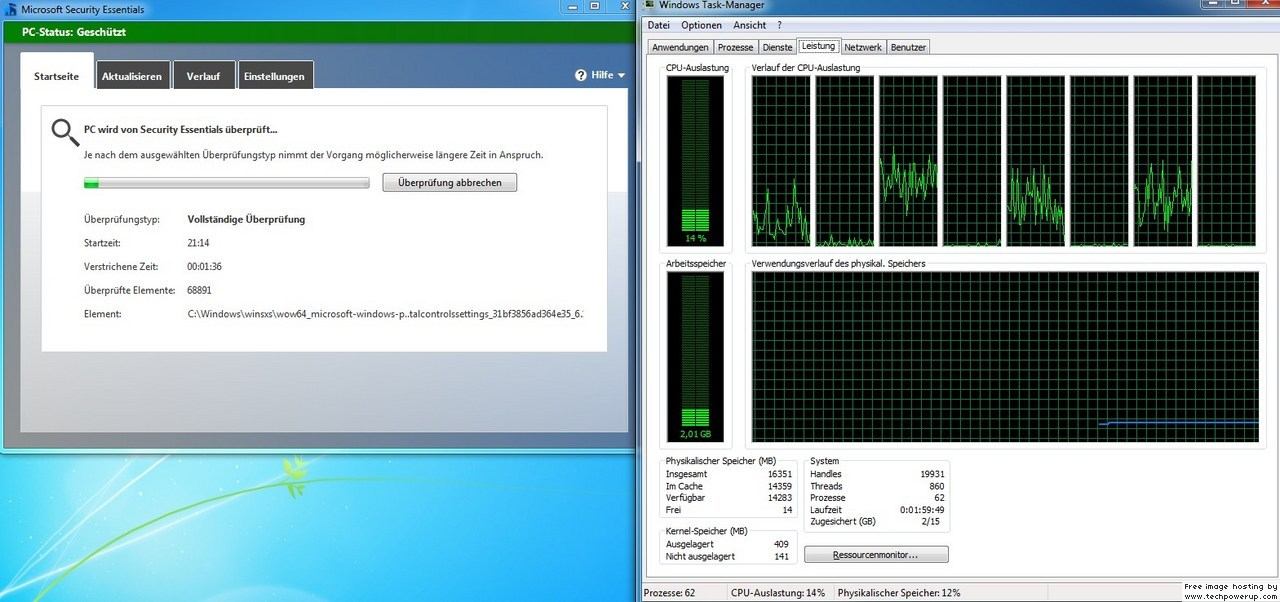Open the Optionen menu
This screenshot has height=602, width=1280.
tap(701, 25)
